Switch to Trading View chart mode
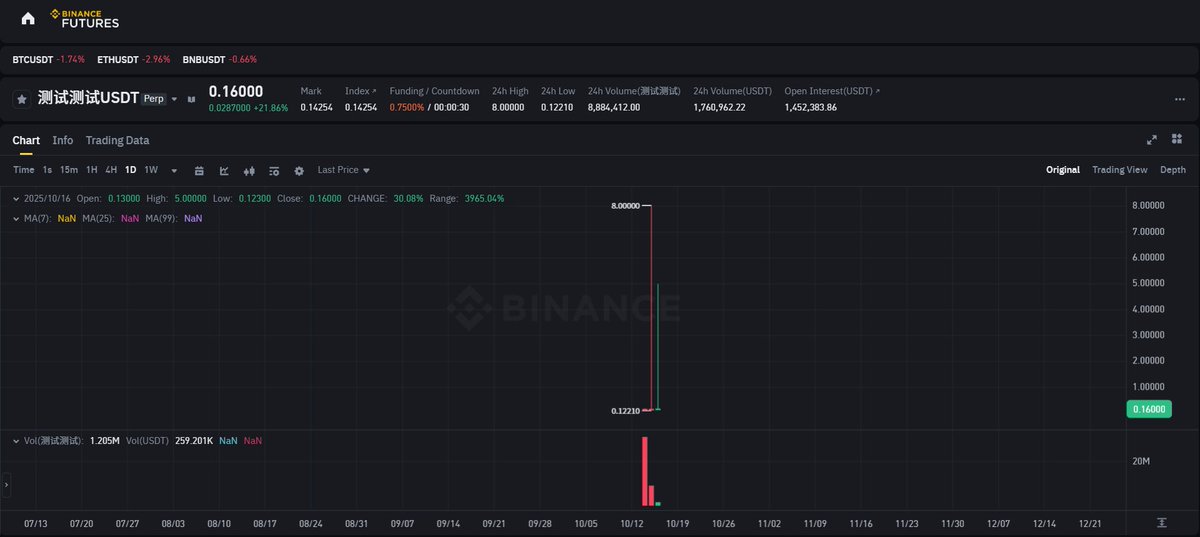Screen dimensions: 1200x537 coord(1119,170)
